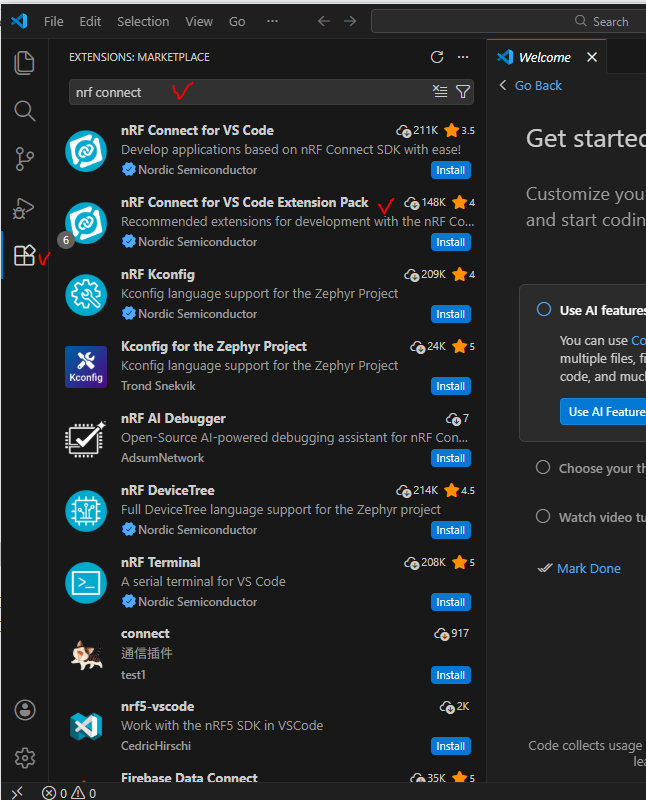Open the Source Control view

24,159
